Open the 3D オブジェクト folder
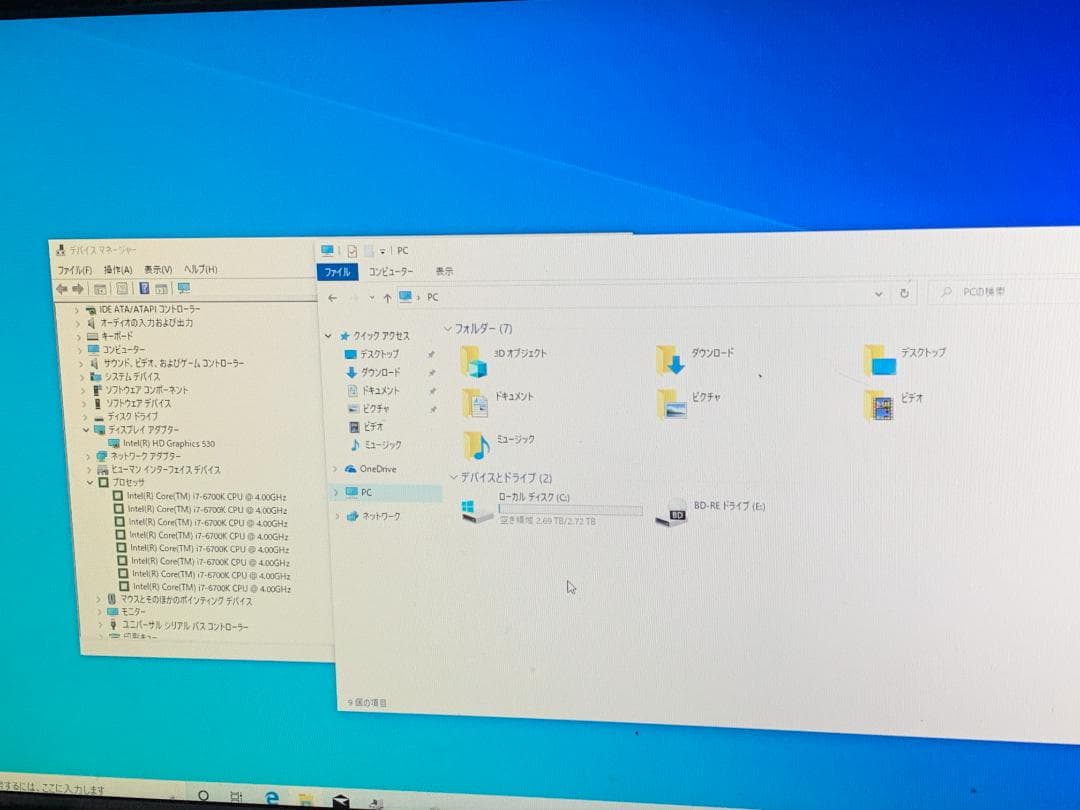The width and height of the screenshot is (1080, 810). [474, 358]
